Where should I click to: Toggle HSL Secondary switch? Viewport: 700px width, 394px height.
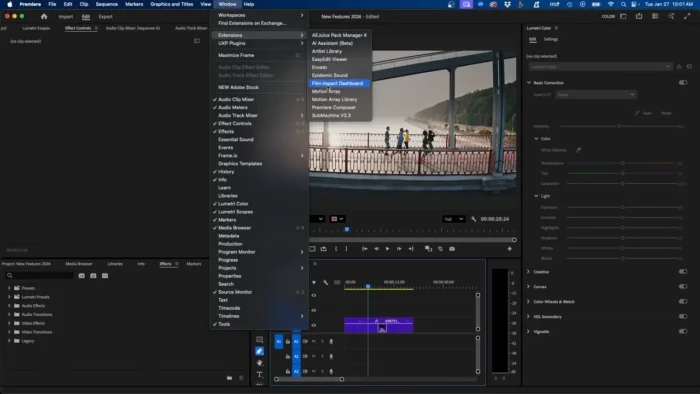coord(683,316)
